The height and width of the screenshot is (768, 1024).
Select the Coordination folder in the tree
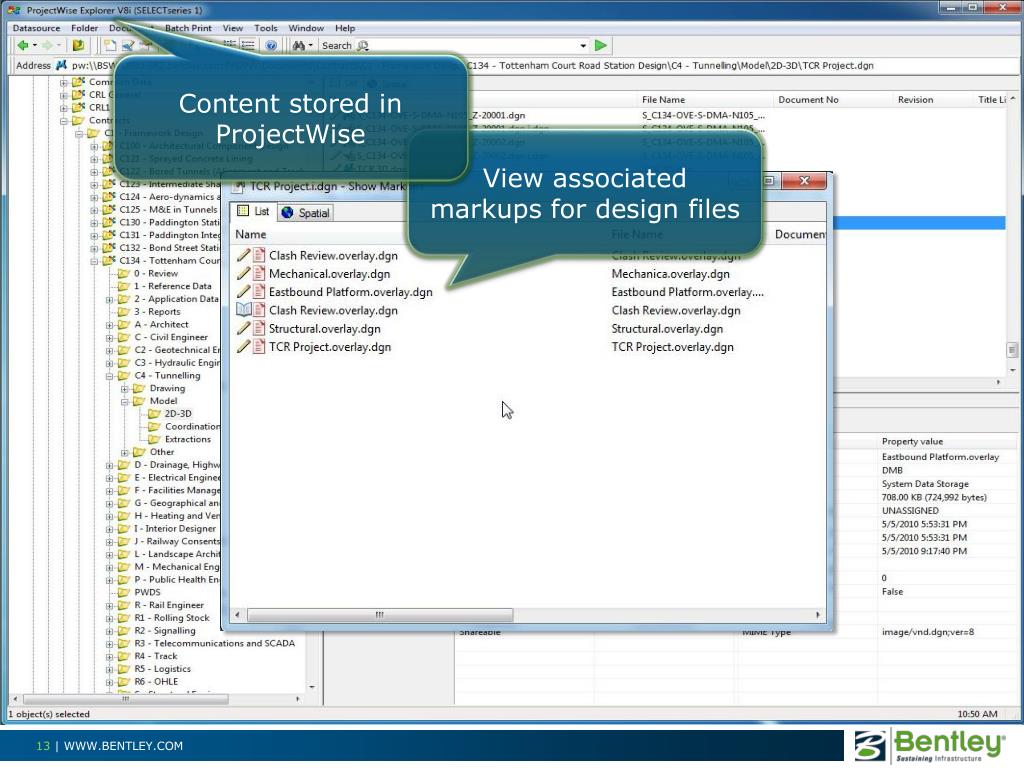click(x=192, y=426)
